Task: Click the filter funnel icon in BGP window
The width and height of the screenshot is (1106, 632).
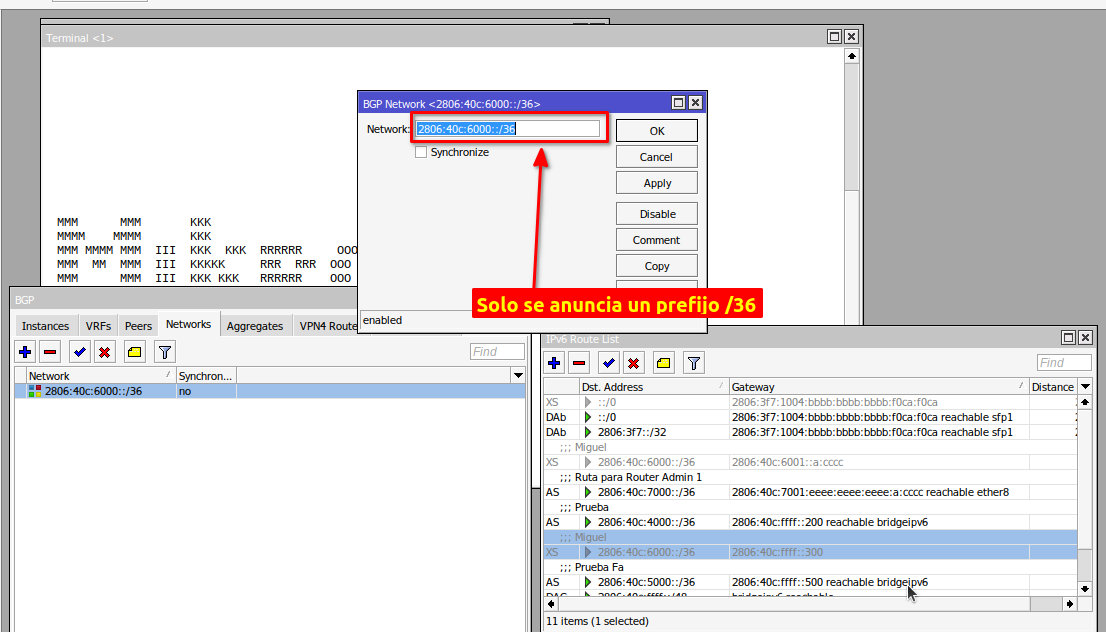Action: [x=165, y=352]
